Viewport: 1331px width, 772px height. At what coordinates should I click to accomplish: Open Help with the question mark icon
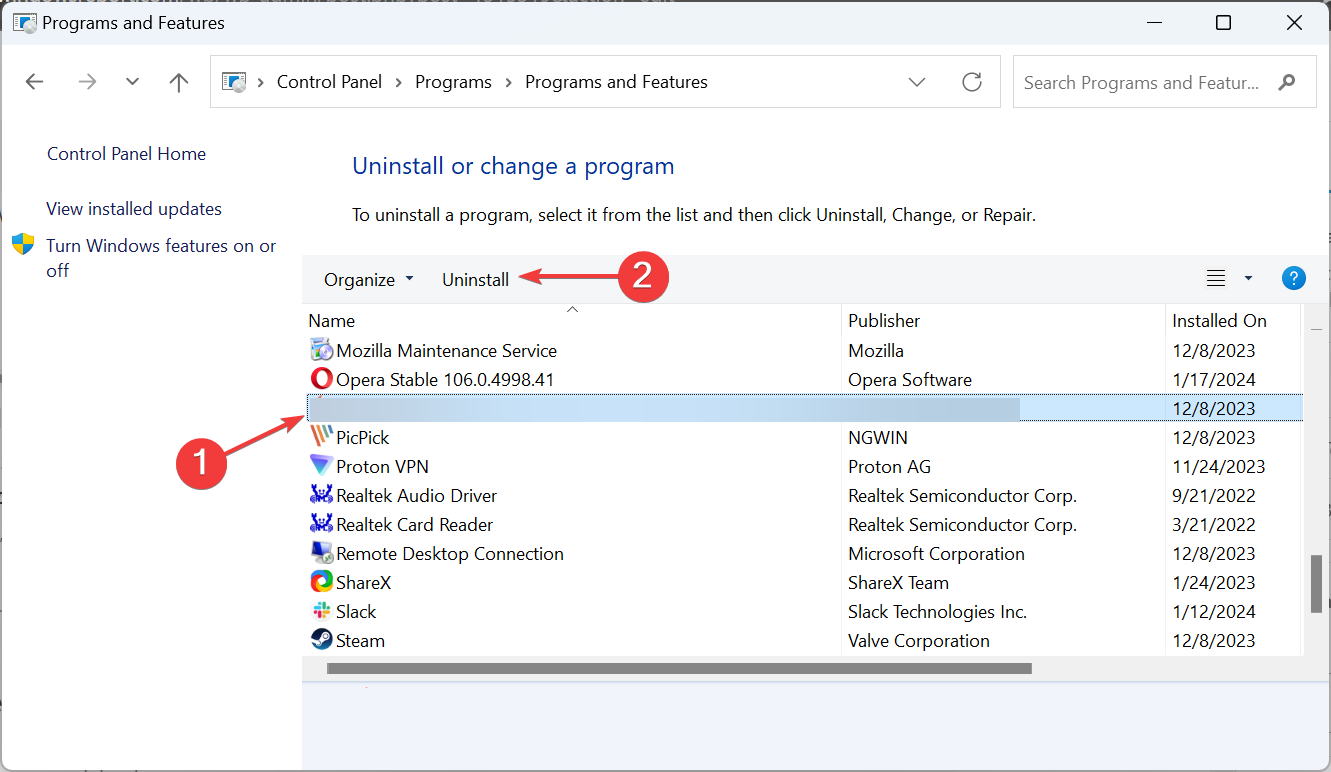(1294, 279)
